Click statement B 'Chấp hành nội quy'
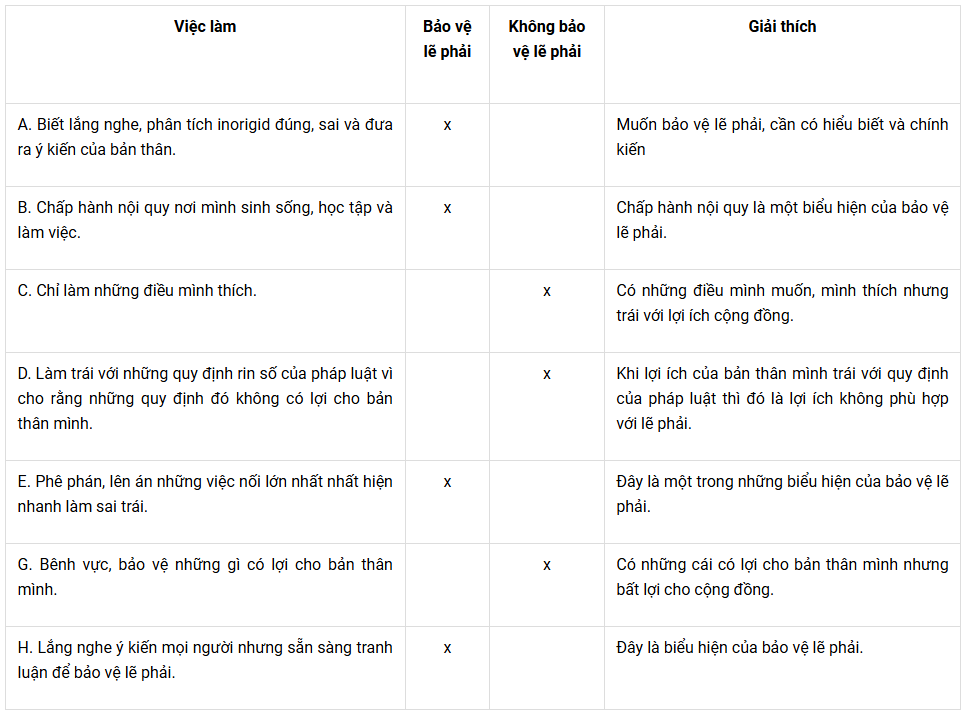Image resolution: width=968 pixels, height=713 pixels. pos(205,220)
